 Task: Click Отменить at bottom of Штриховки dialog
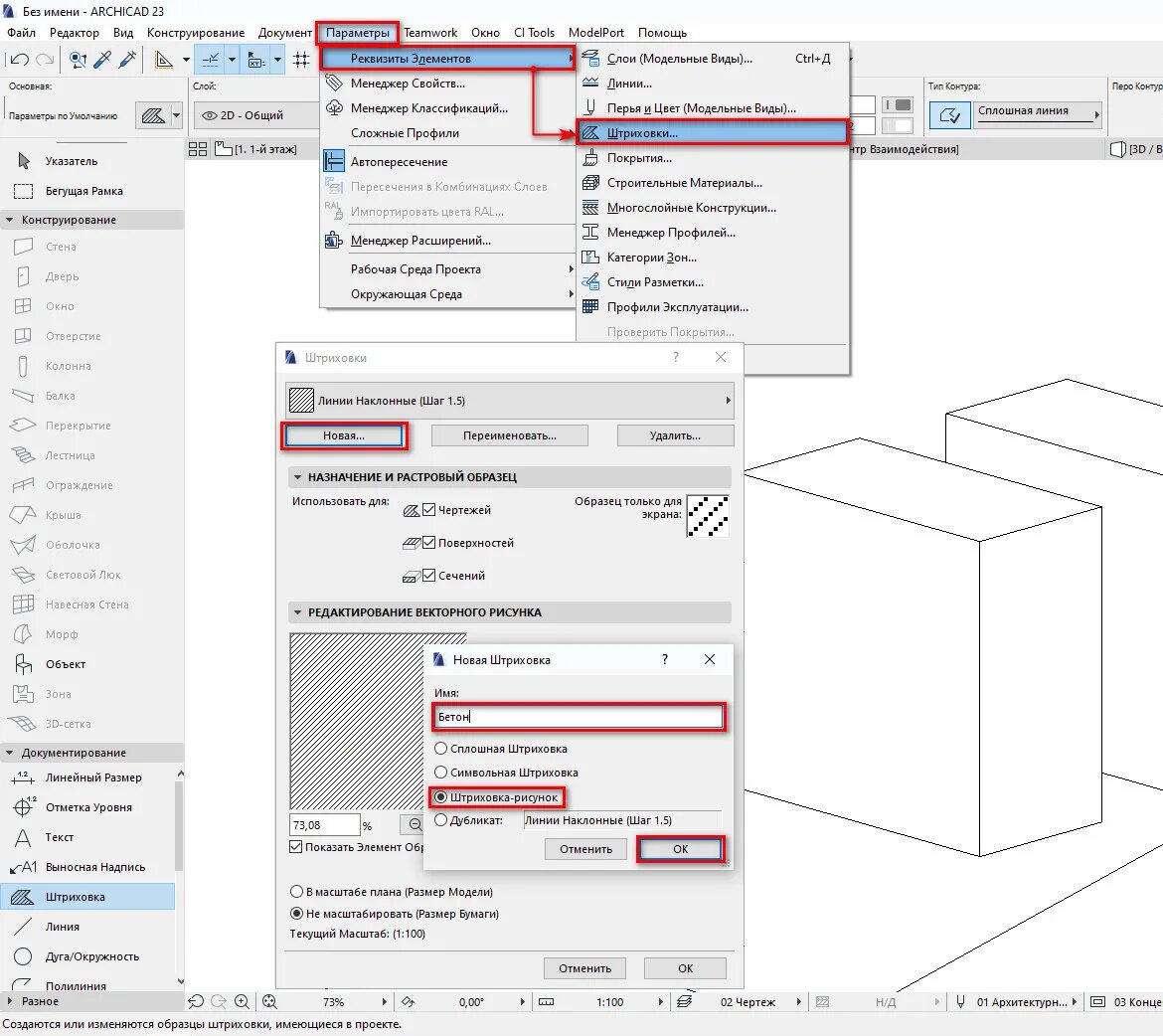584,968
